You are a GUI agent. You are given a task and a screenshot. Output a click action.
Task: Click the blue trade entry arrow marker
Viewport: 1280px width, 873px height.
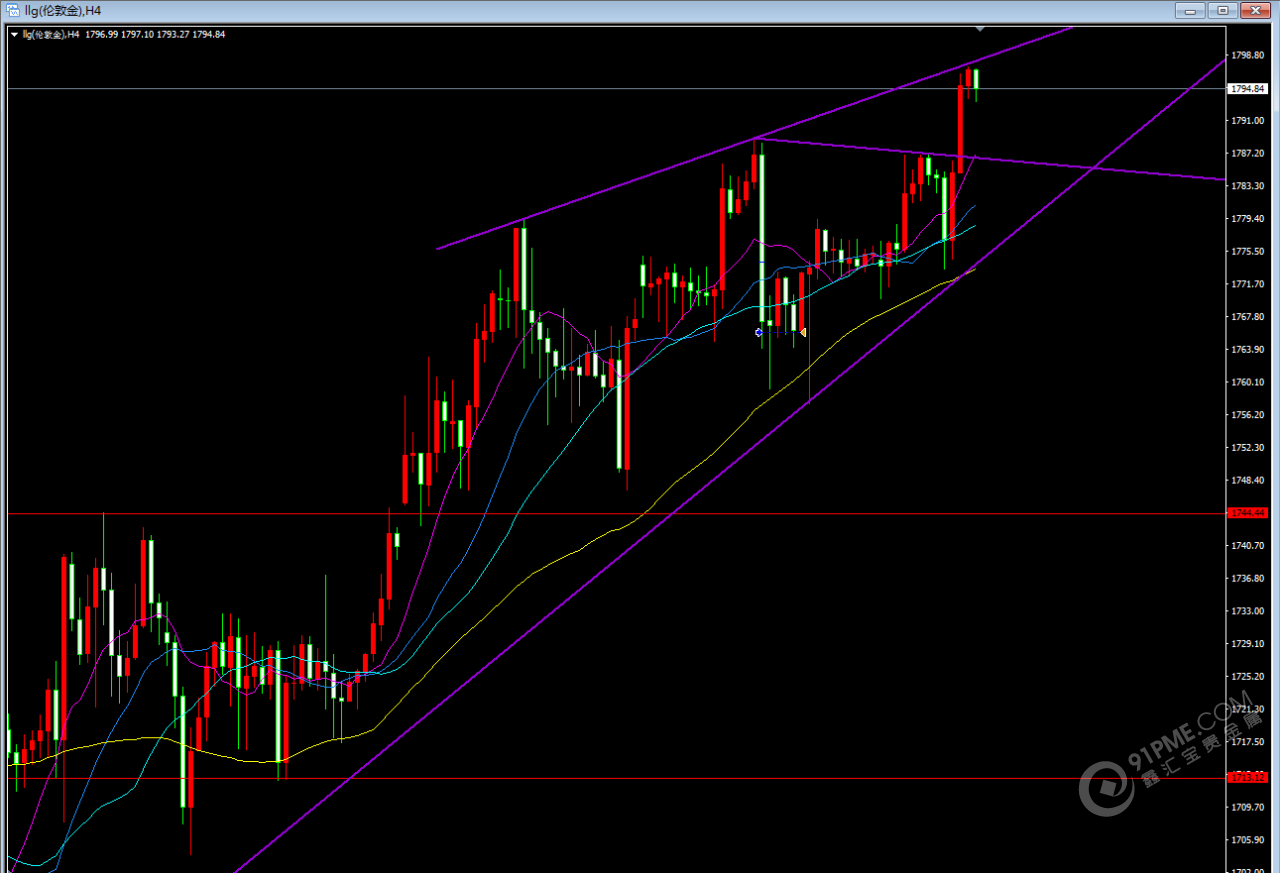click(759, 332)
